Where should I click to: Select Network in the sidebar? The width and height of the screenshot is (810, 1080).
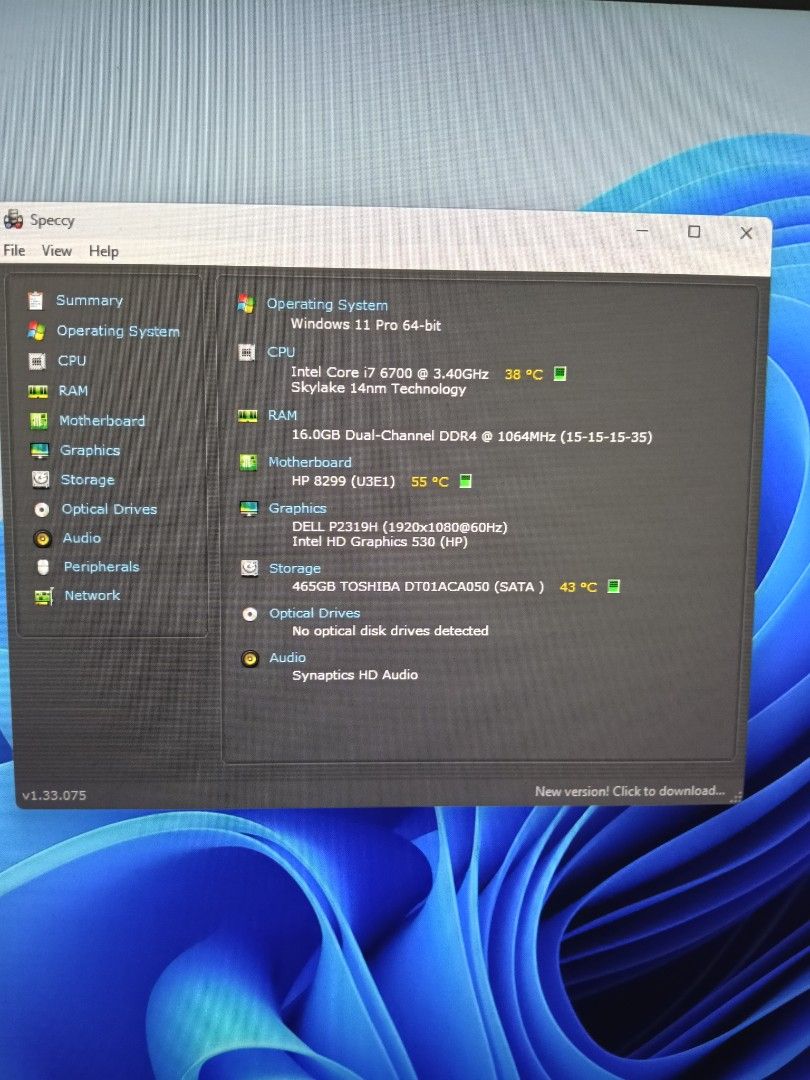[92, 595]
